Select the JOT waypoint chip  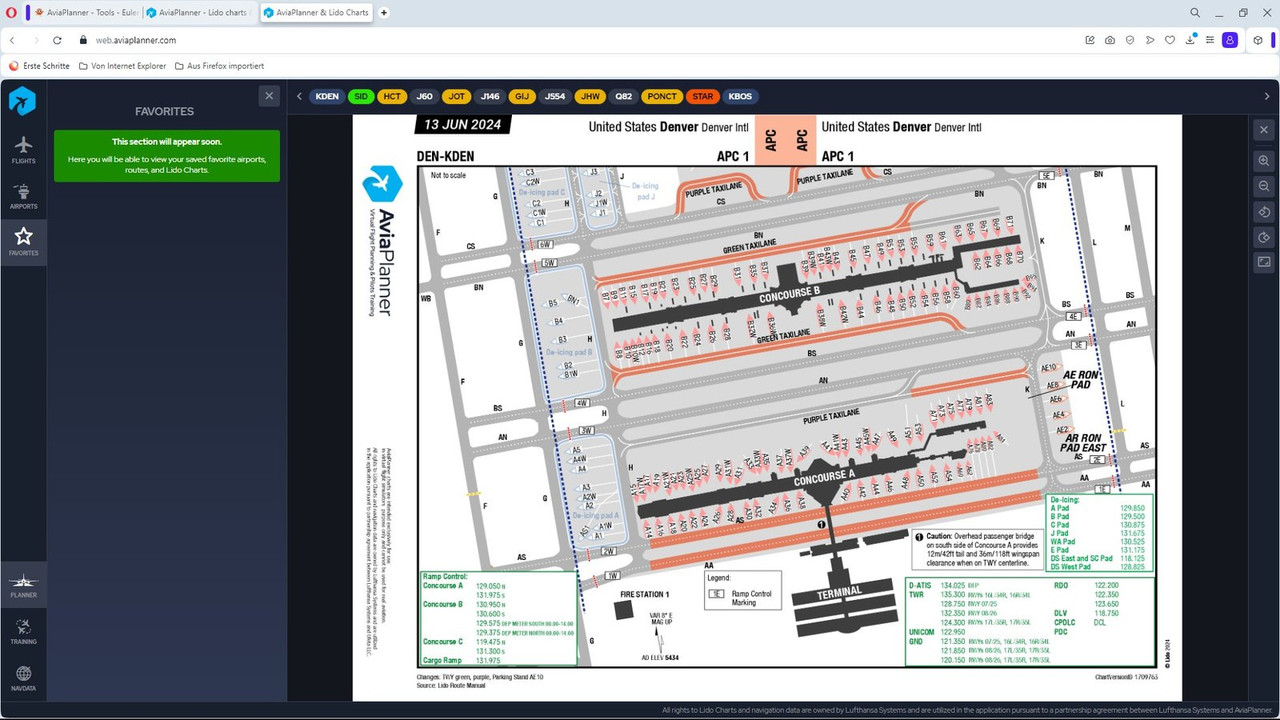point(457,96)
